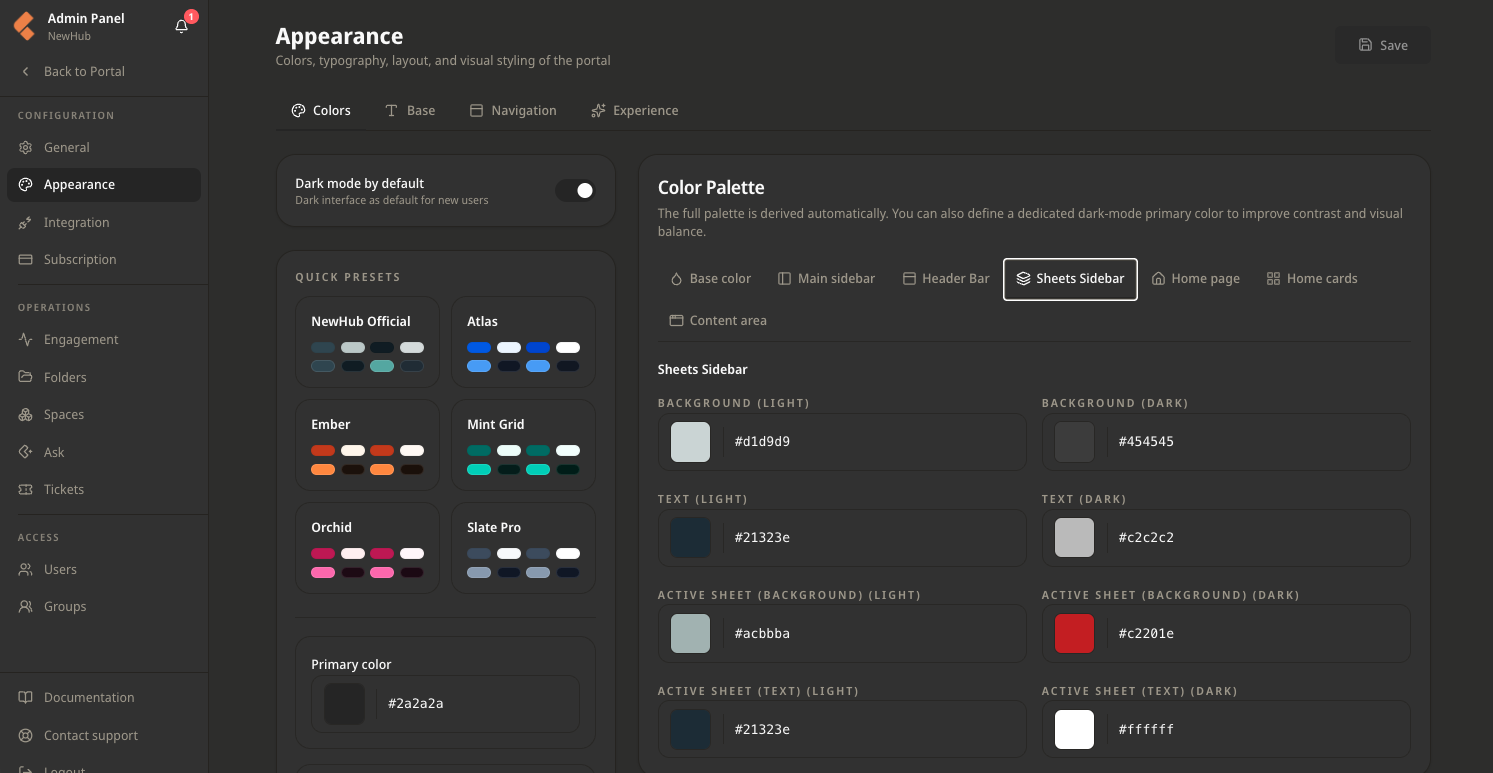Click the Engagement activity icon
1493x773 pixels.
coord(26,340)
